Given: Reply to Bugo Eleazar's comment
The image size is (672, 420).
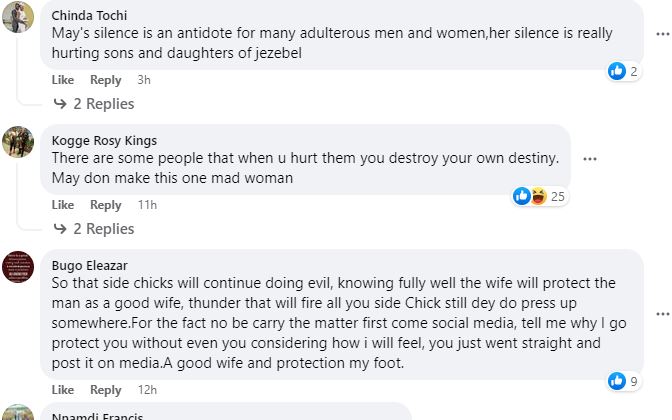Looking at the screenshot, I should coord(105,390).
